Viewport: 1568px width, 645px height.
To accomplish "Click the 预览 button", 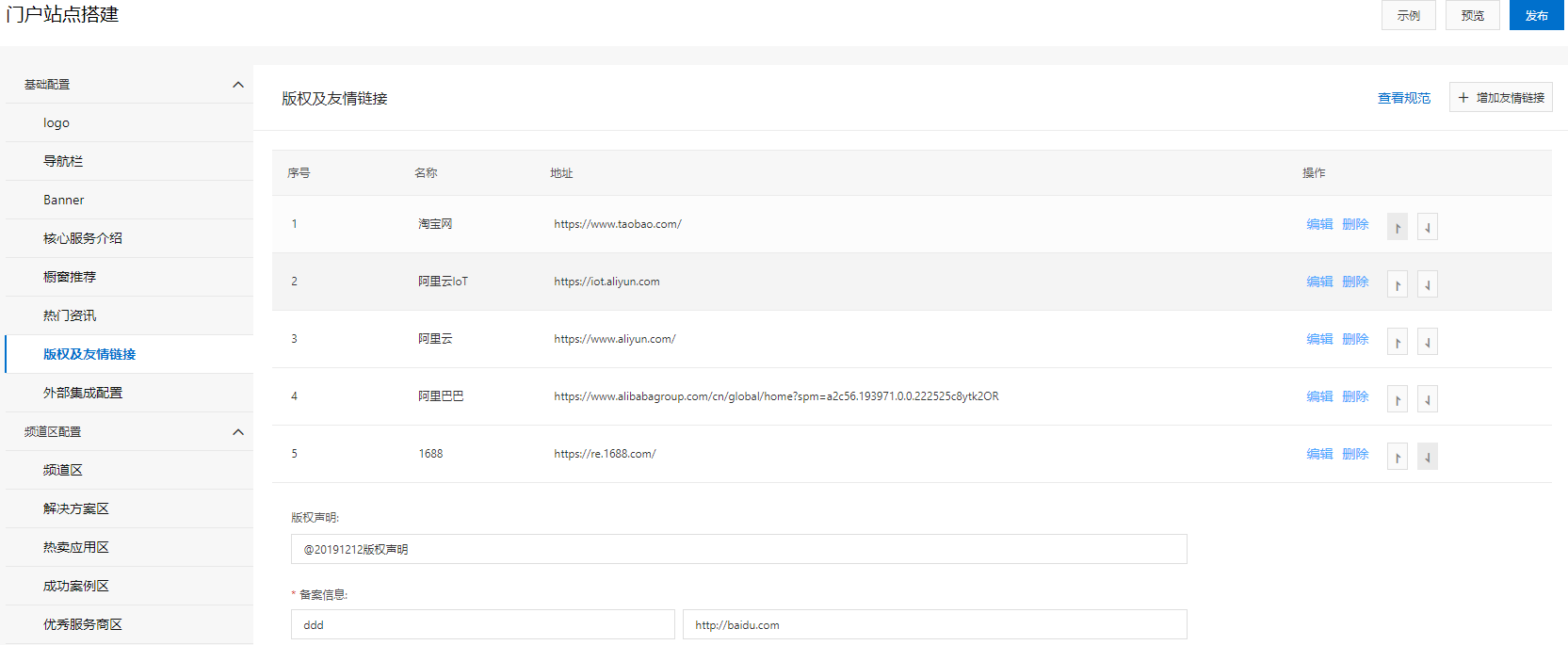I will tap(1473, 15).
